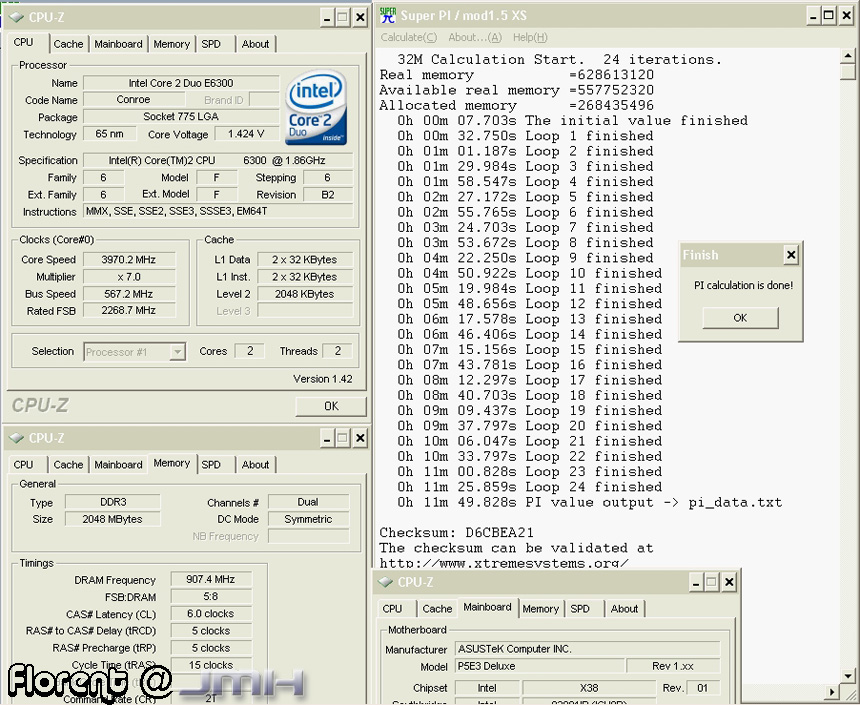Click the CPU-Z app icon in top window title
This screenshot has height=705, width=860.
coord(17,18)
